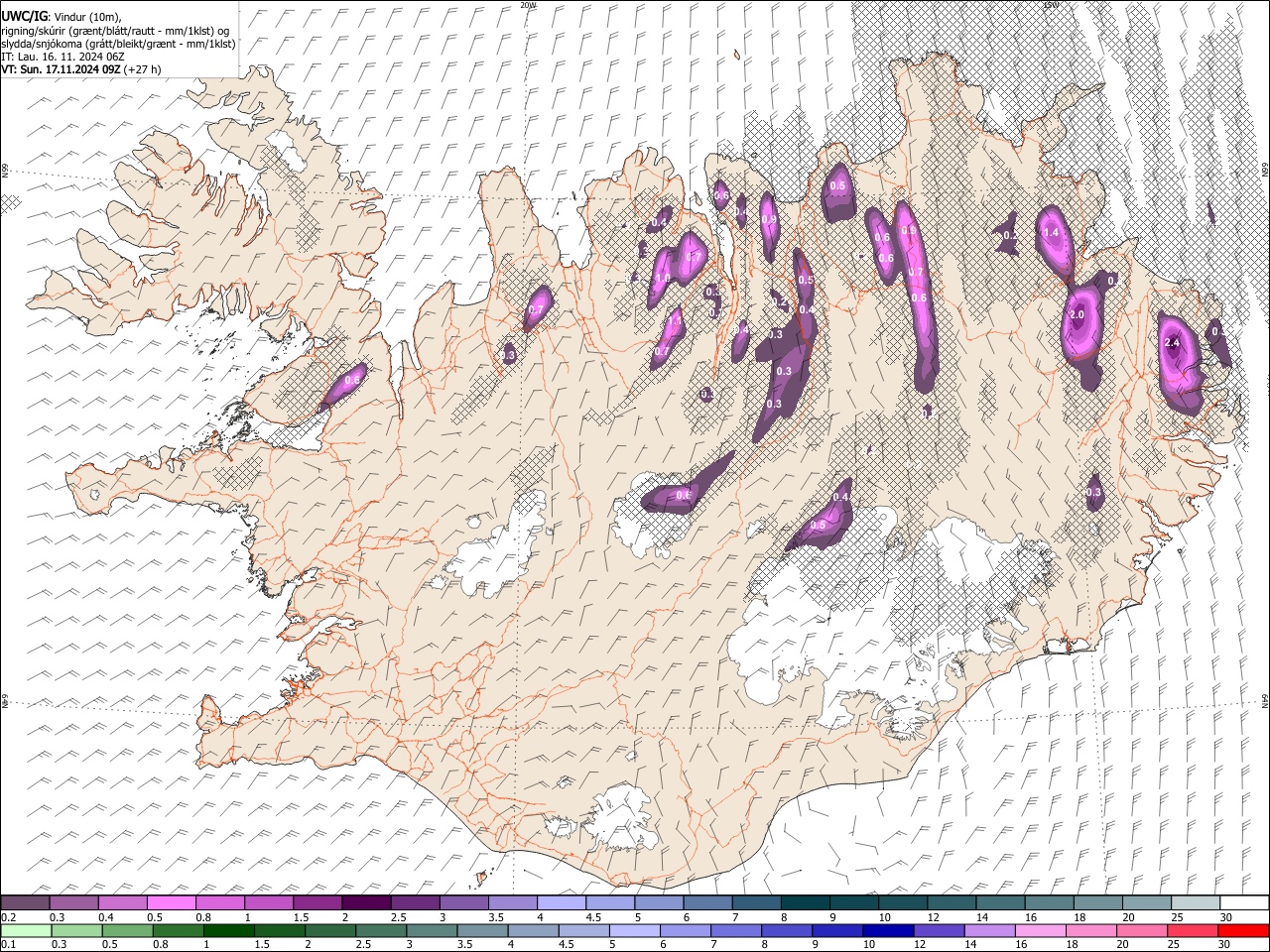Image resolution: width=1270 pixels, height=952 pixels.
Task: Pick the bright pink 0.5 swatch in the upper scale
Action: click(171, 902)
